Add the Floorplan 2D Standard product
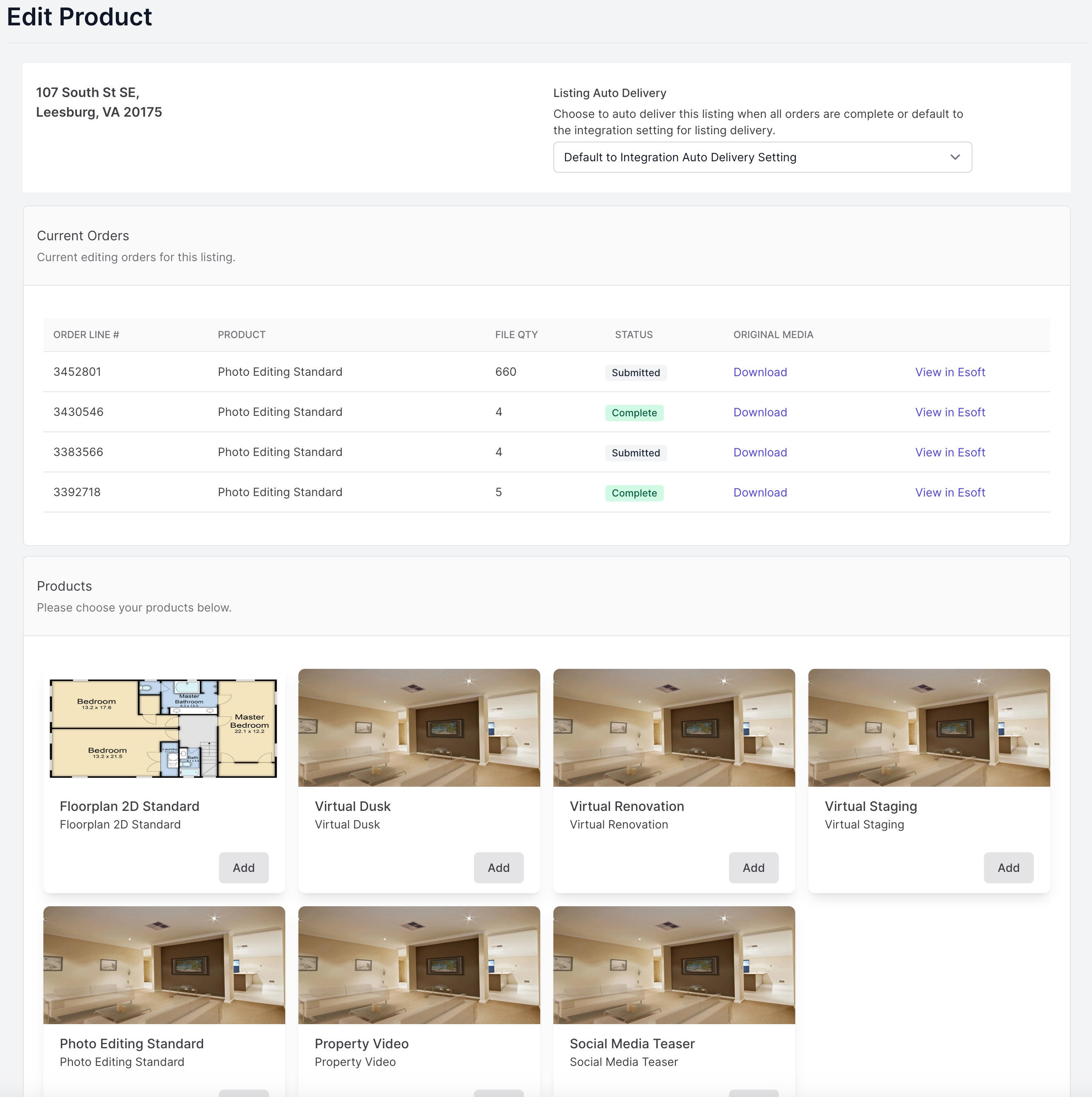The height and width of the screenshot is (1097, 1092). 244,868
